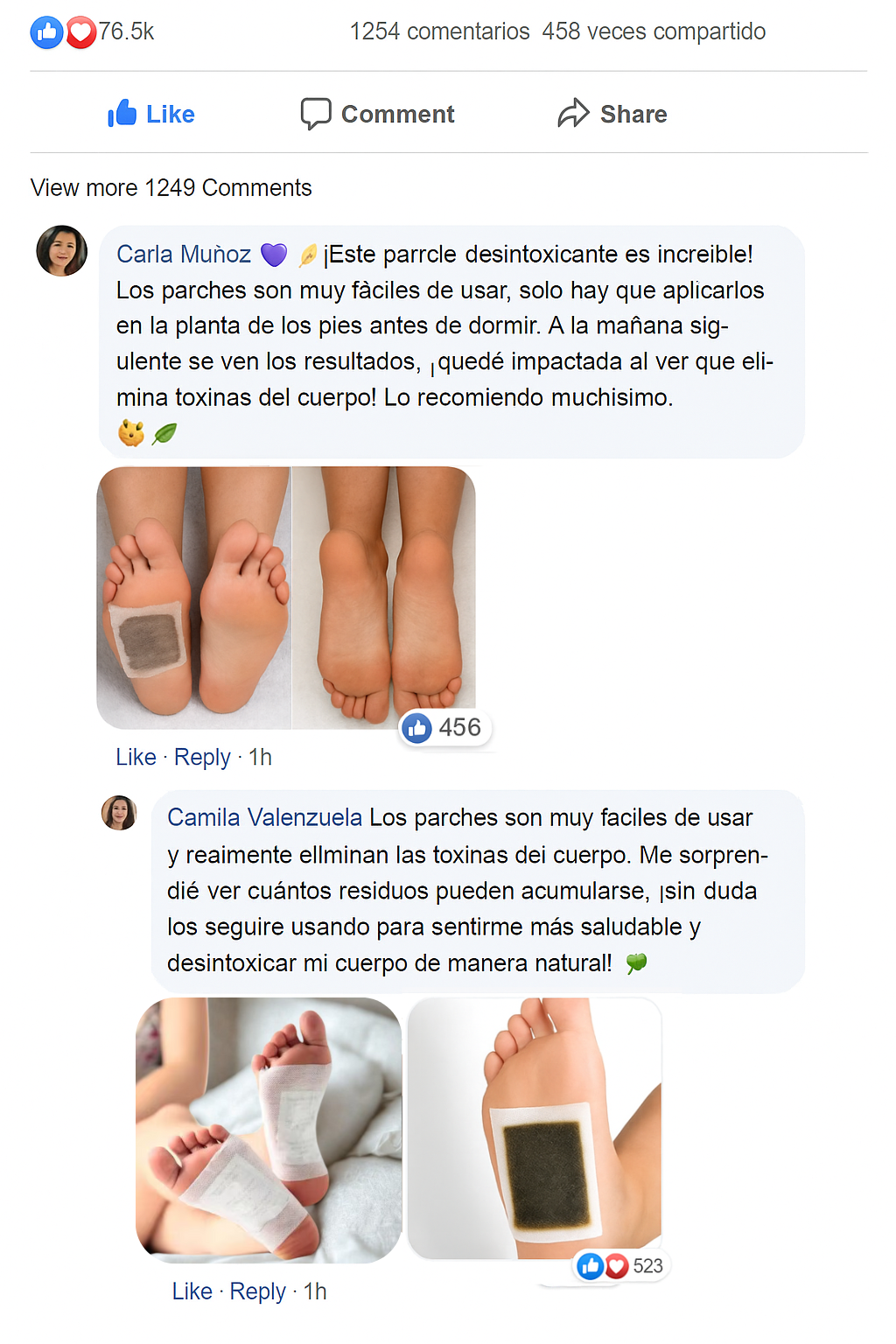Click the 456 likes badge
This screenshot has width=896, height=1344.
coord(446,727)
